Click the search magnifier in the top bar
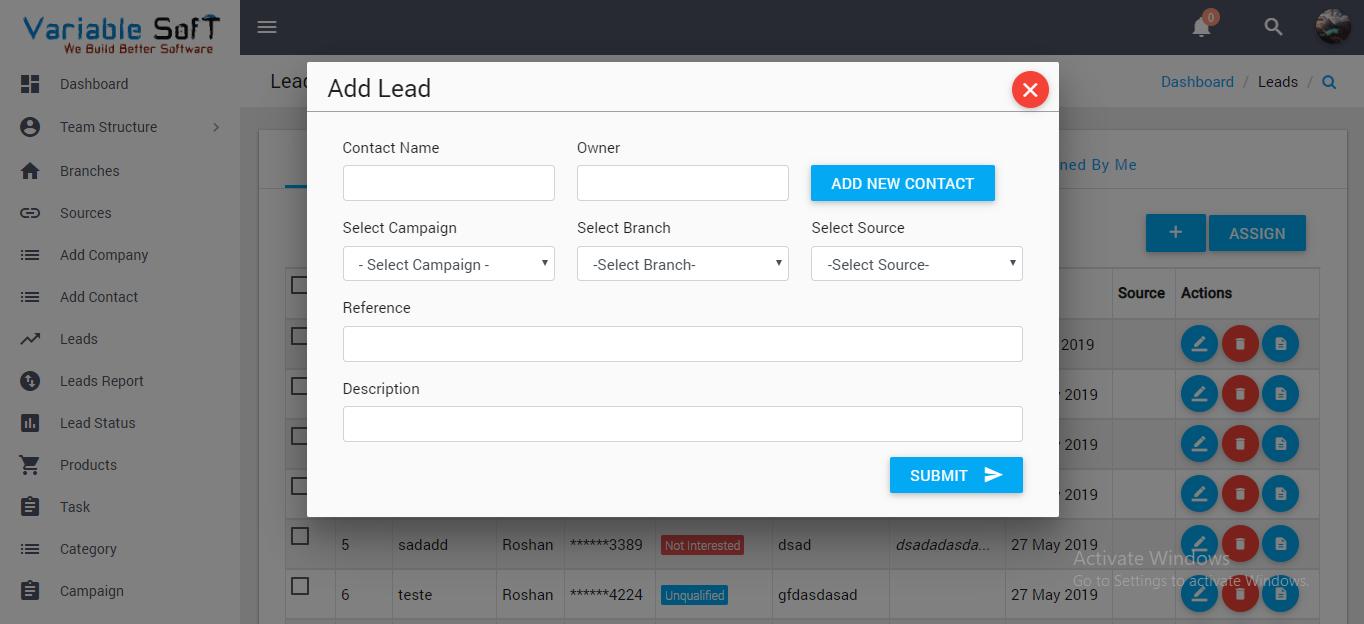Screen dimensions: 1364x624 [1272, 27]
